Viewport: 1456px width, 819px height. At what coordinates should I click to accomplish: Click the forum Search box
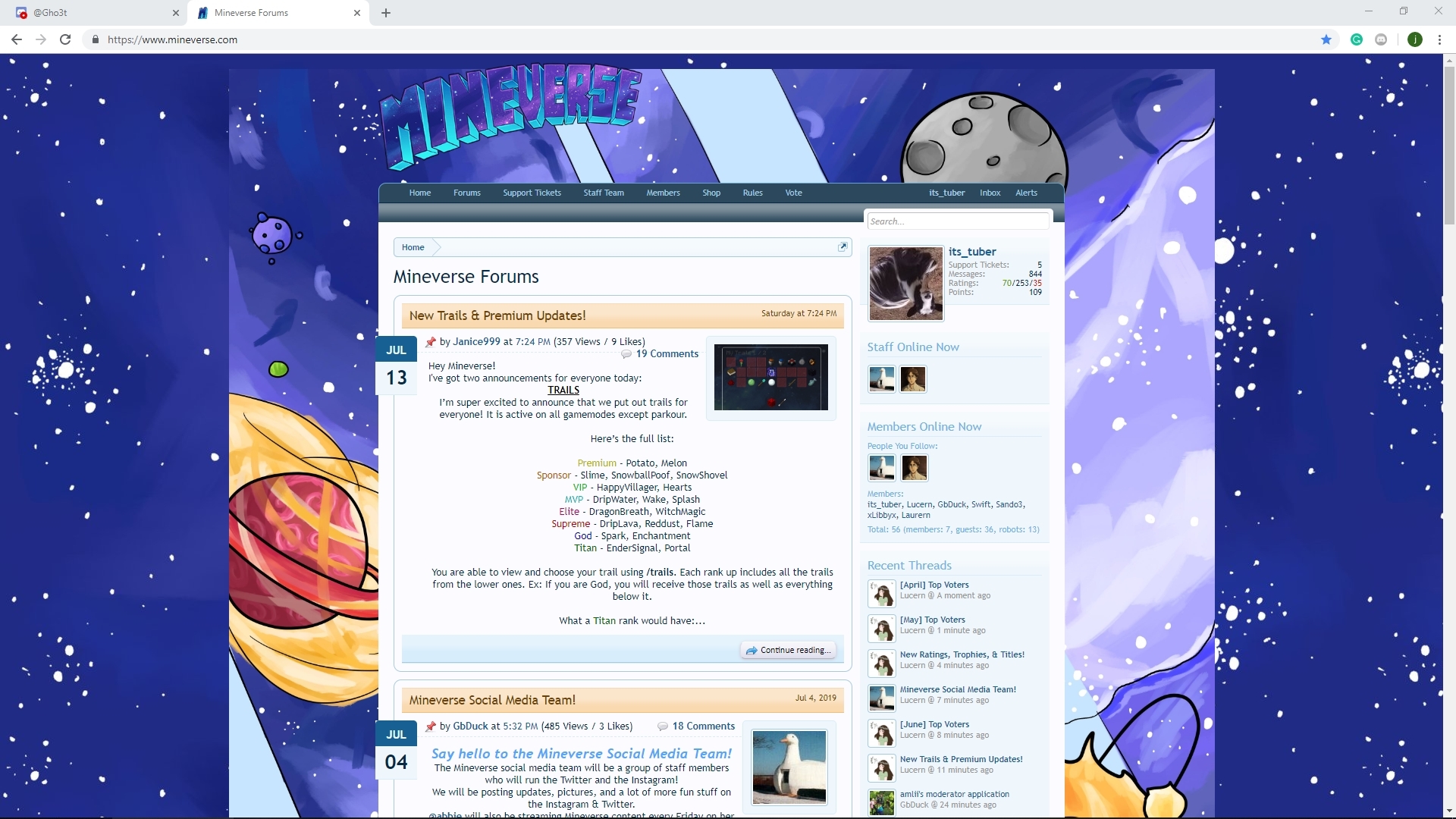[959, 221]
